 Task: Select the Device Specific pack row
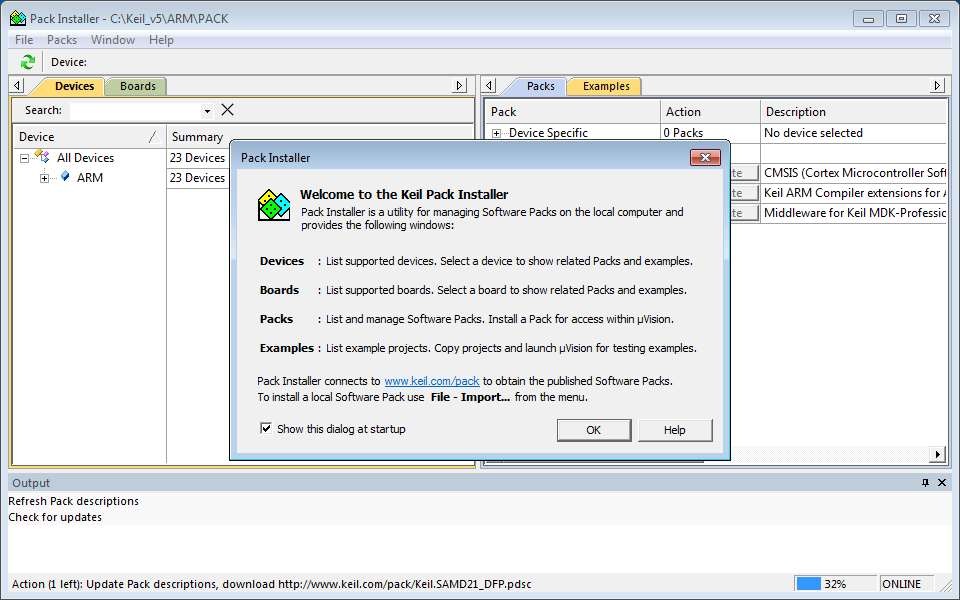pyautogui.click(x=548, y=133)
